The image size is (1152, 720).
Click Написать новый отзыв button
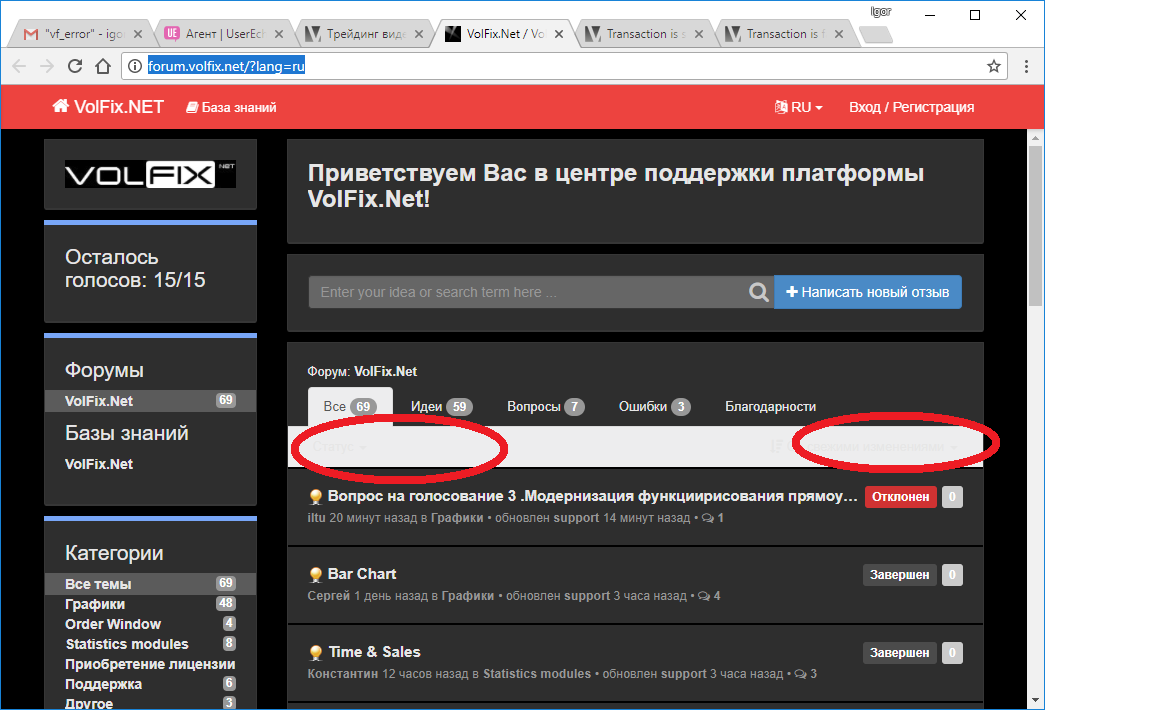pos(868,292)
